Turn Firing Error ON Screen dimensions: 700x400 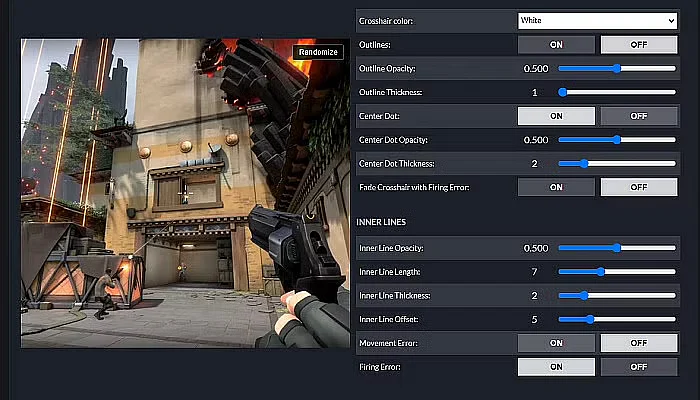click(x=556, y=367)
